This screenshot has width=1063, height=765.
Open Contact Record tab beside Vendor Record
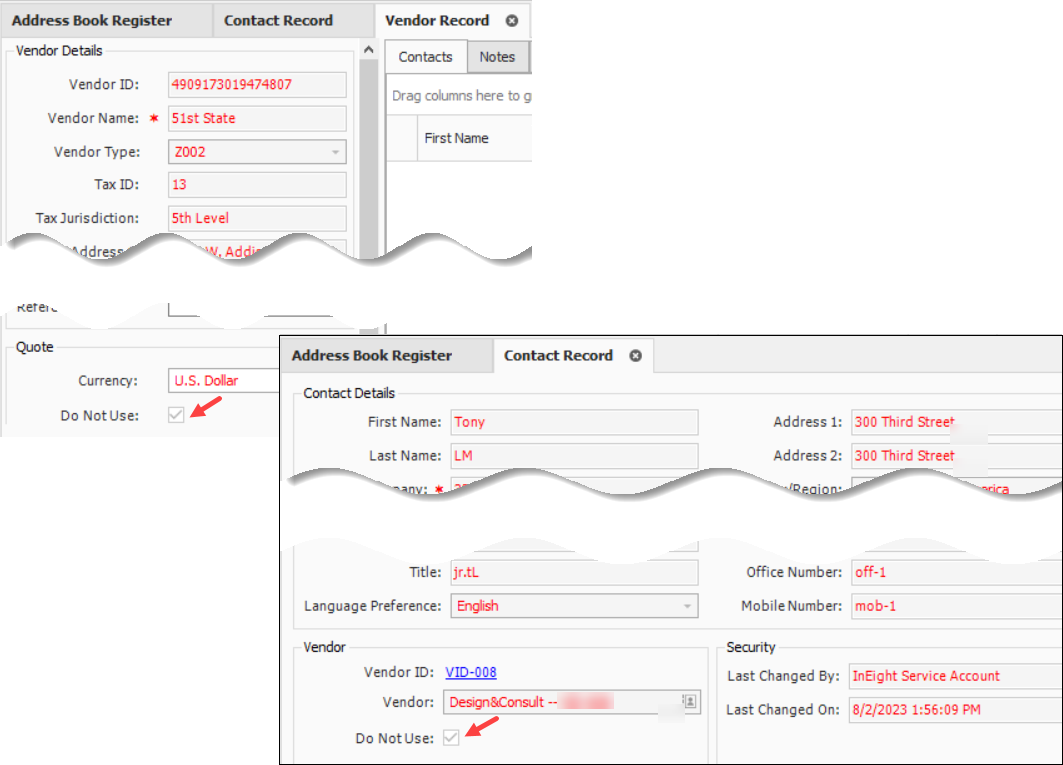pos(278,20)
